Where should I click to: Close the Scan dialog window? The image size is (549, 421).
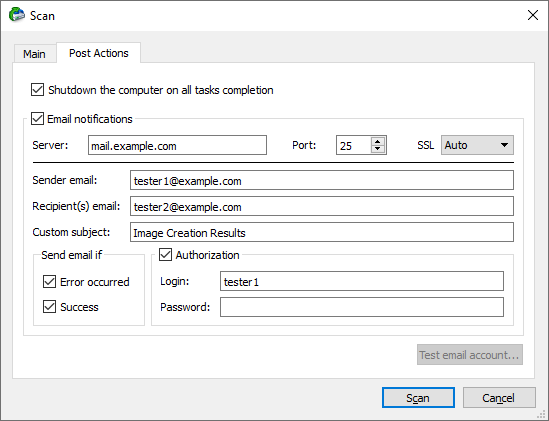click(533, 15)
